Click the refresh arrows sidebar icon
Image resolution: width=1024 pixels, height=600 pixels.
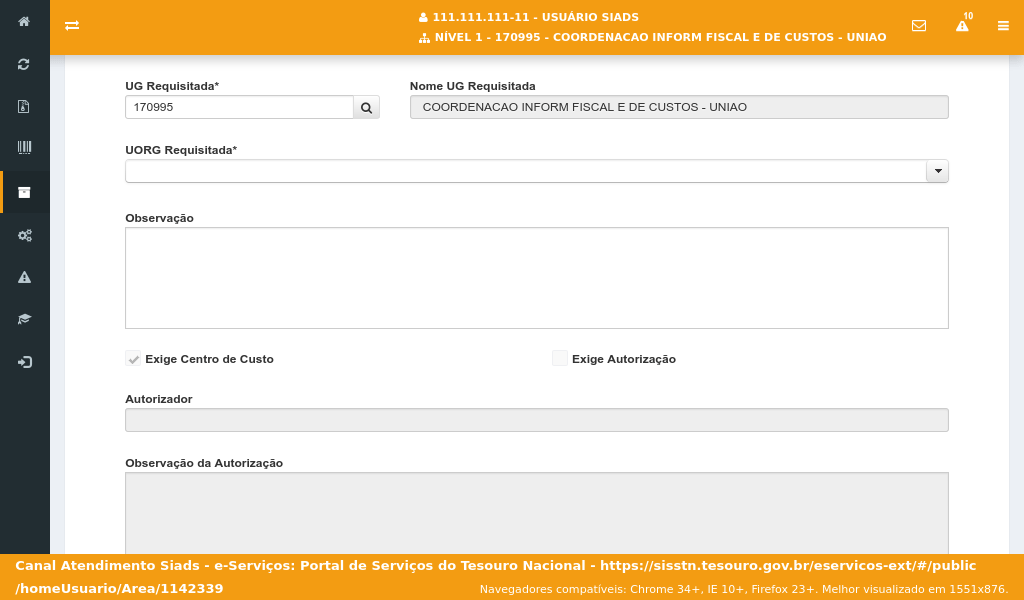pyautogui.click(x=24, y=64)
